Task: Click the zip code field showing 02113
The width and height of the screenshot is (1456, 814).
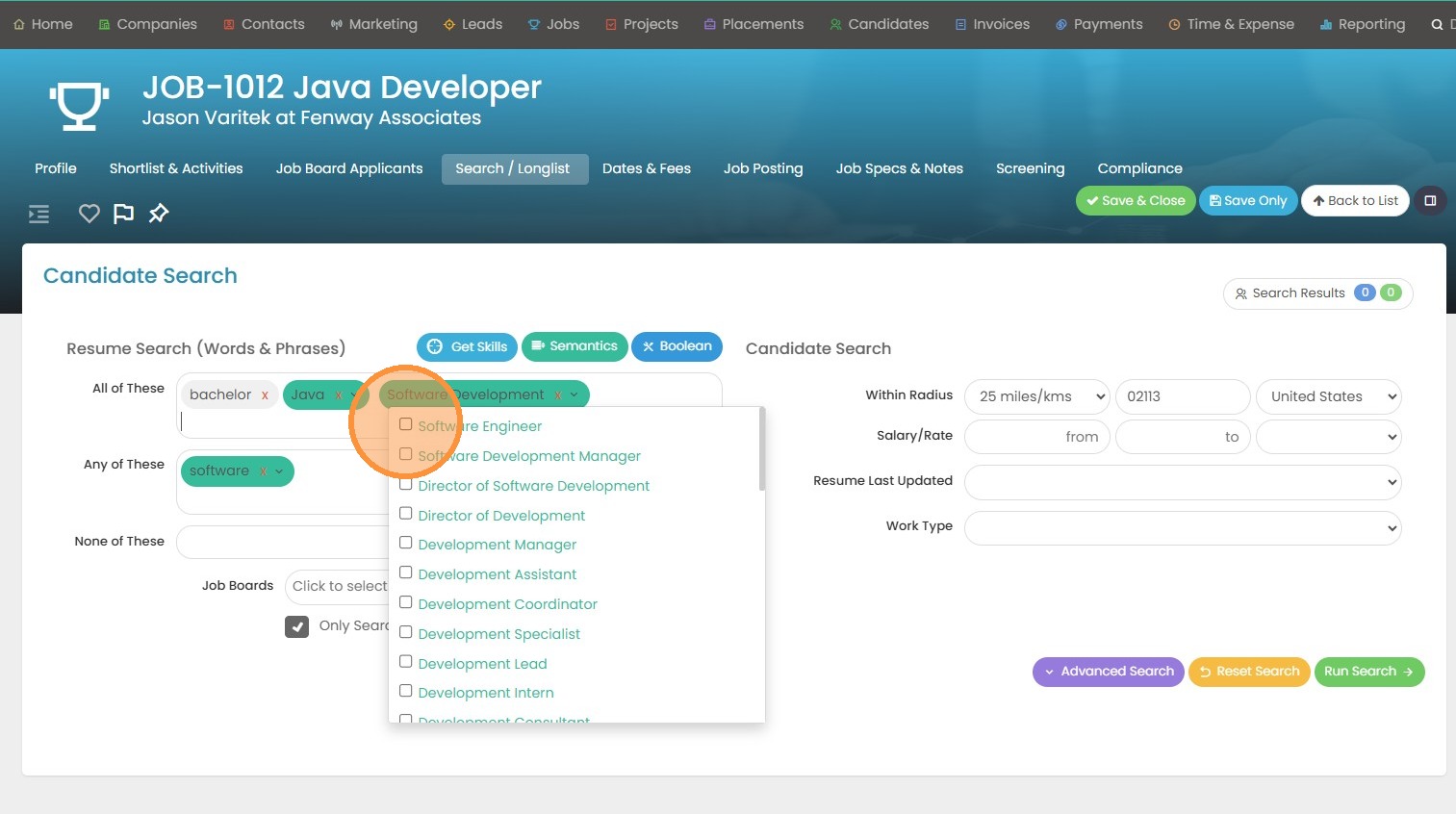Action: pyautogui.click(x=1182, y=396)
